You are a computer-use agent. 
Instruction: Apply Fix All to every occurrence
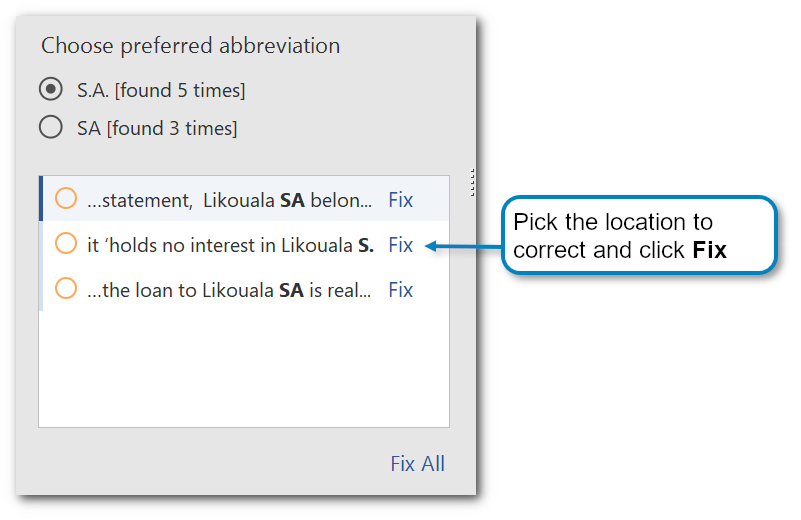pyautogui.click(x=417, y=464)
